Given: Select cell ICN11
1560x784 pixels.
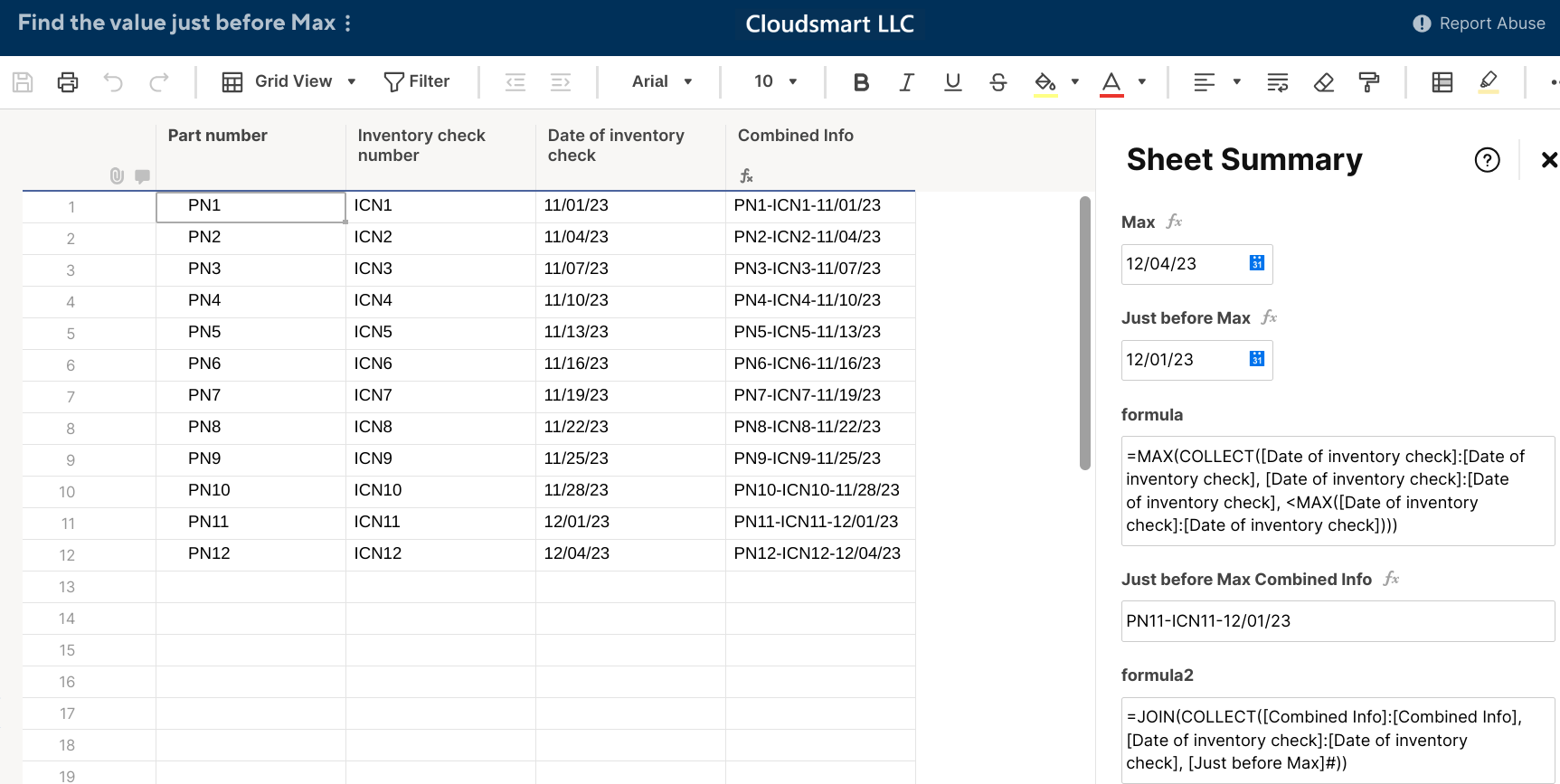Looking at the screenshot, I should tap(440, 523).
